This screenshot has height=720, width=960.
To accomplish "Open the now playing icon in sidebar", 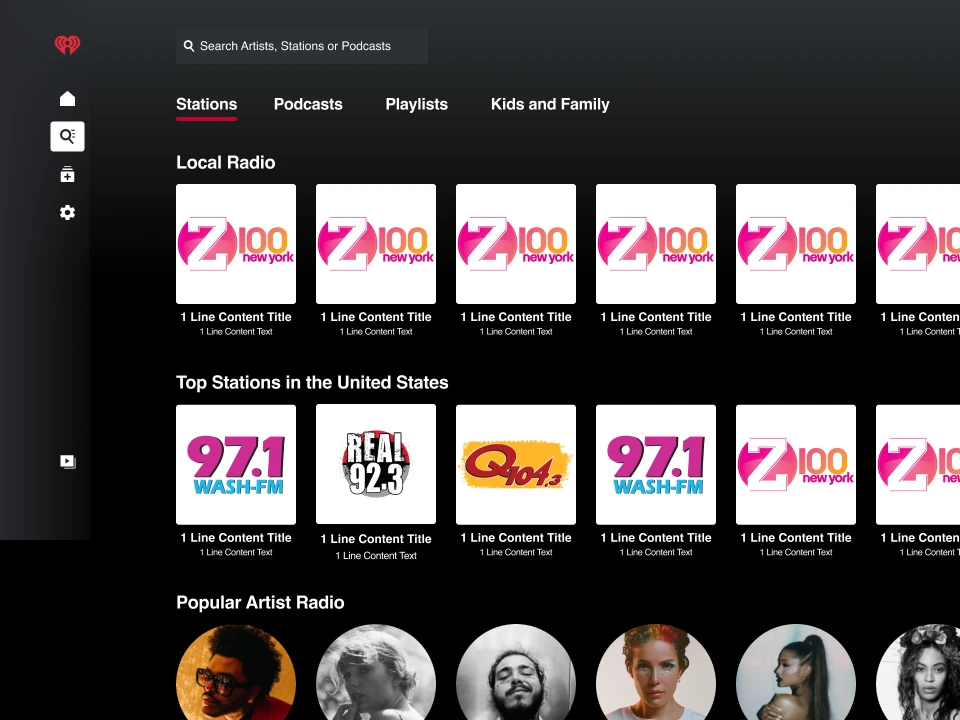I will coord(67,462).
